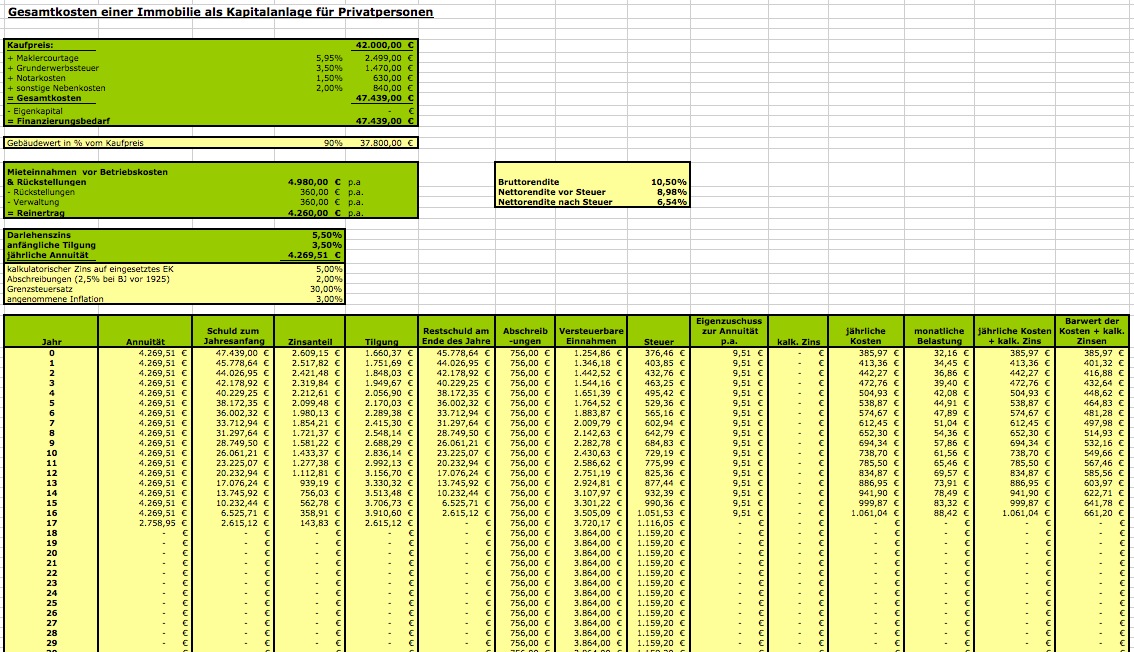Click the year 13 Zinsanteil value 939,19 €
This screenshot has width=1134, height=652.
(x=320, y=484)
